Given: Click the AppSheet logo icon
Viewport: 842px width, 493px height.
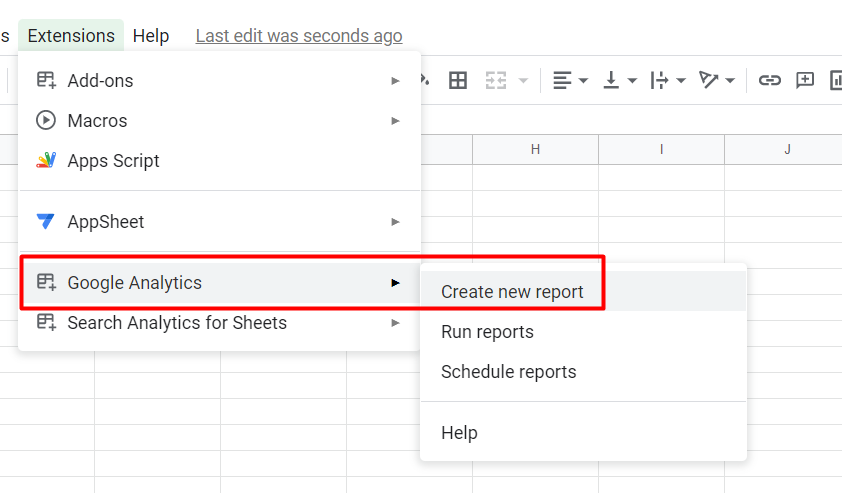Looking at the screenshot, I should pyautogui.click(x=46, y=221).
